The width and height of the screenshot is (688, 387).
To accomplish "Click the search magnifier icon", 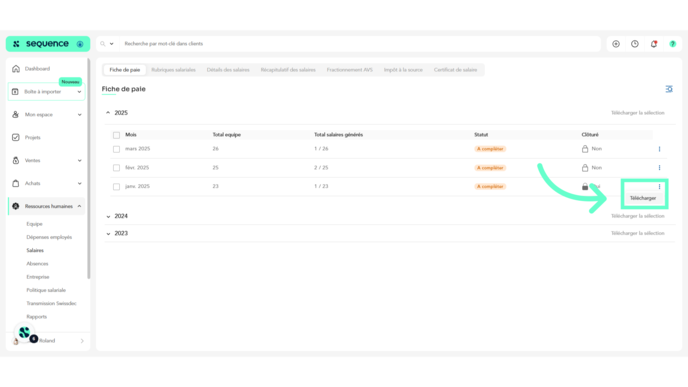I will 103,44.
